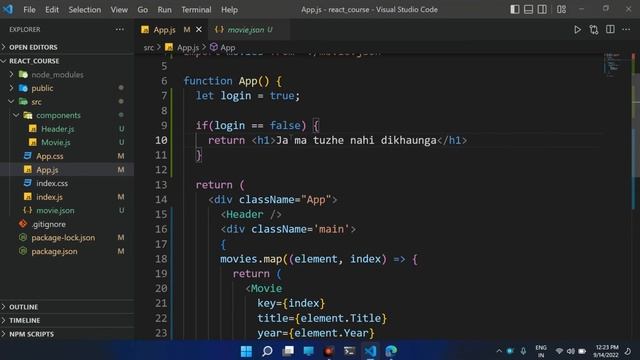
Task: Open the Terminal app on taskbar
Action: [x=349, y=351]
